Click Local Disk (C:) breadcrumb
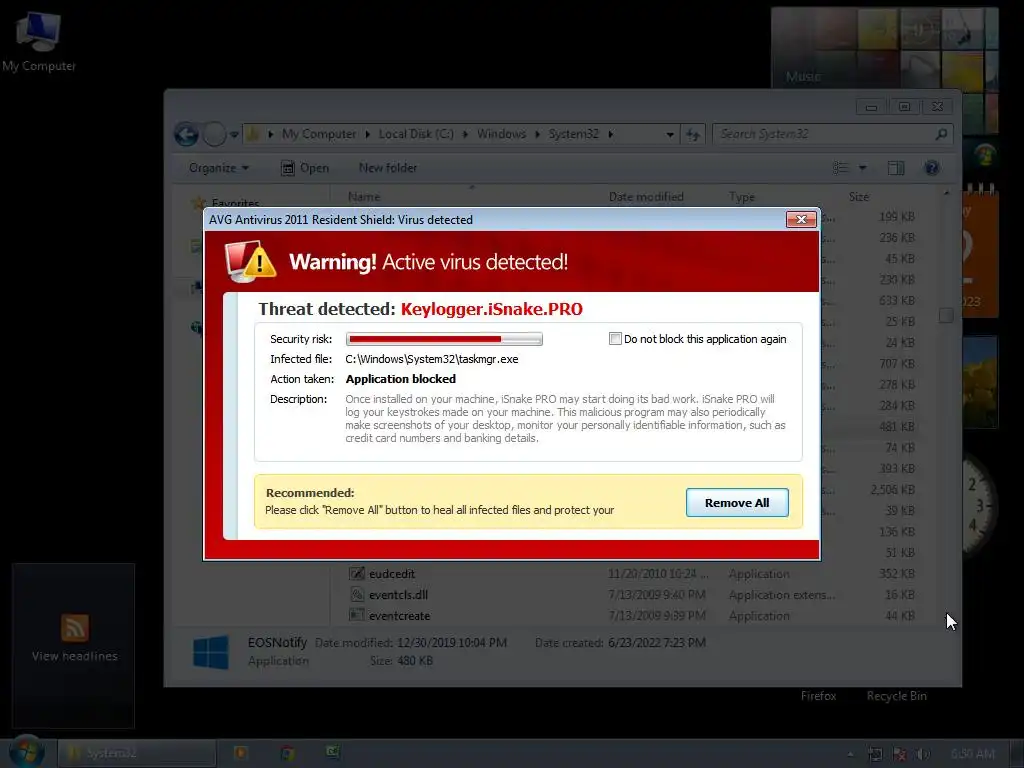Viewport: 1024px width, 768px height. tap(416, 134)
